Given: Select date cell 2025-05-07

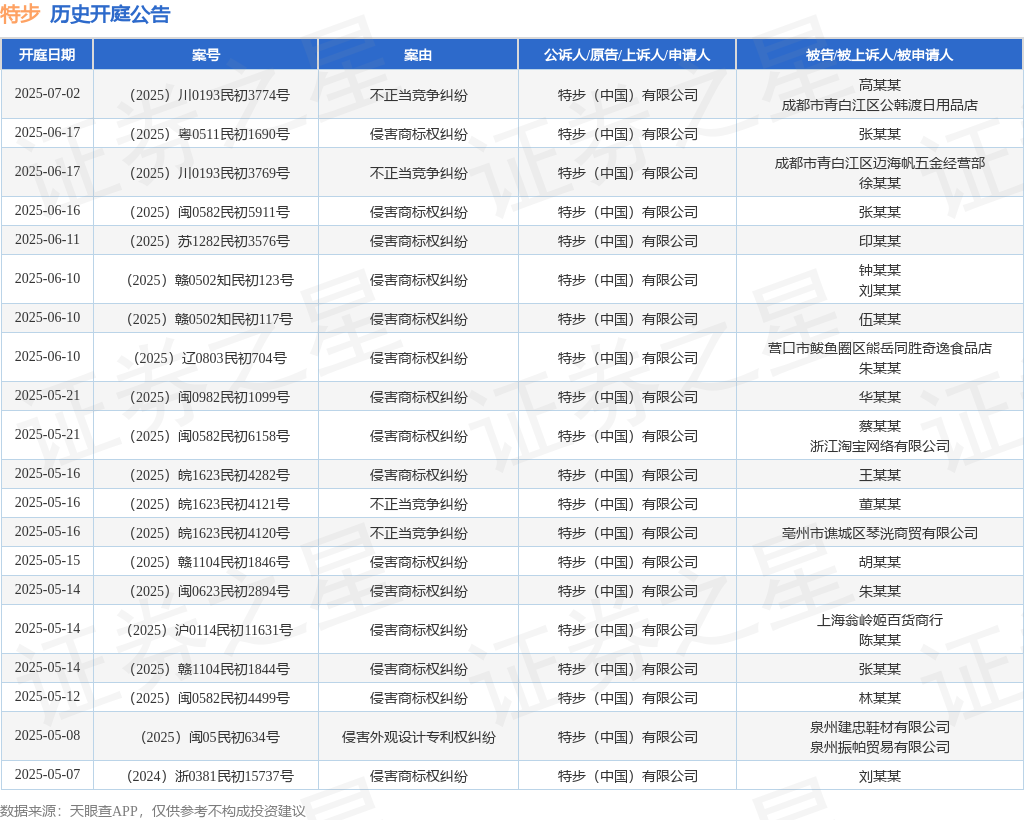Looking at the screenshot, I should point(47,774).
